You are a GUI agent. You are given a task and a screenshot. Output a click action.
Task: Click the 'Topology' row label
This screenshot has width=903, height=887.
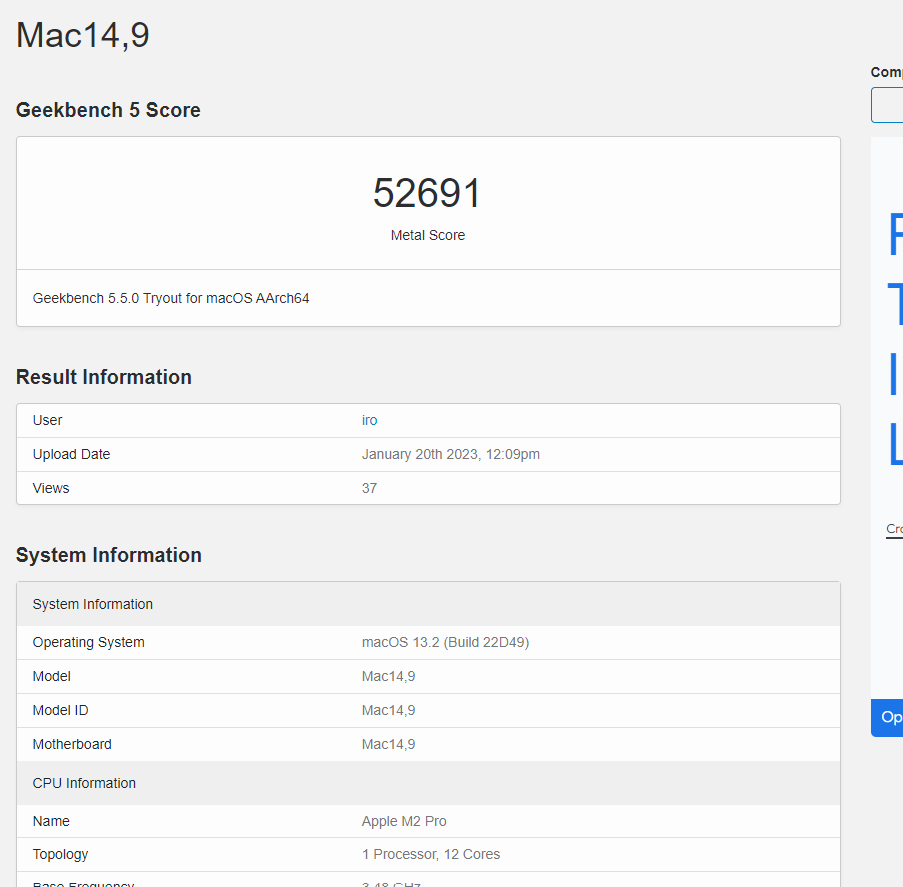pyautogui.click(x=60, y=855)
